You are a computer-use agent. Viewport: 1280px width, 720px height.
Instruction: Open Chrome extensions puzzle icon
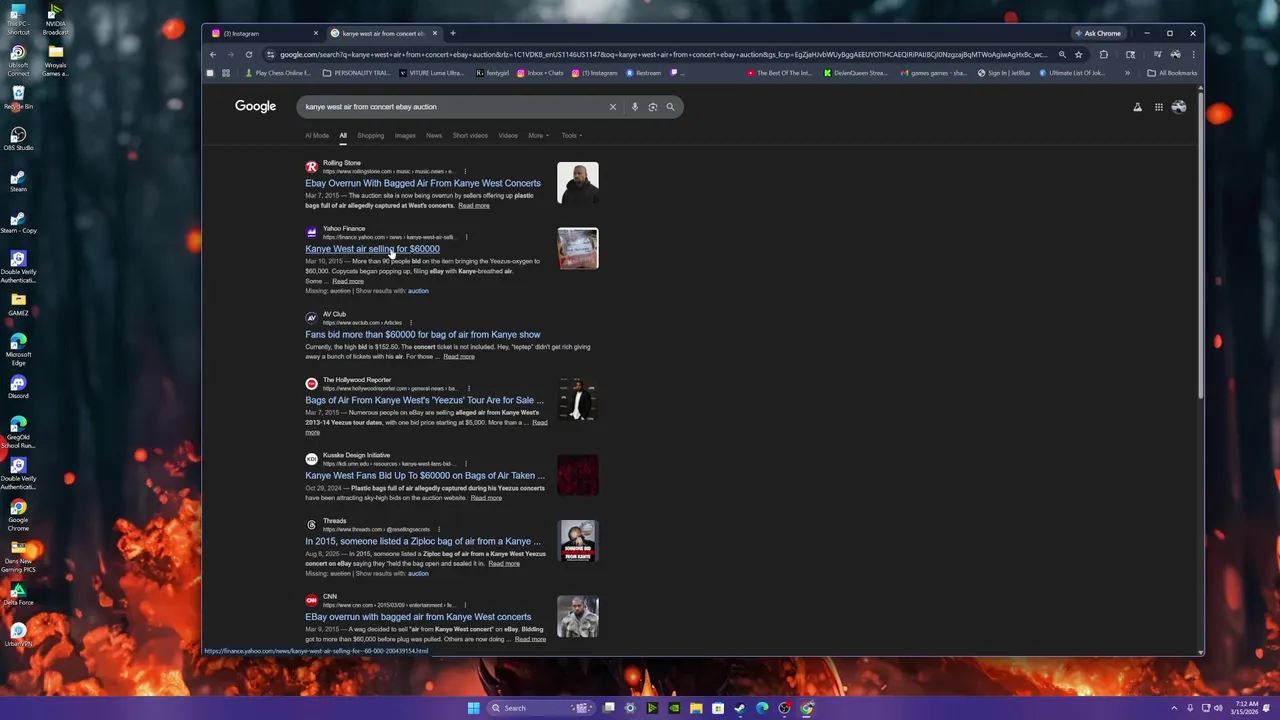click(1104, 55)
